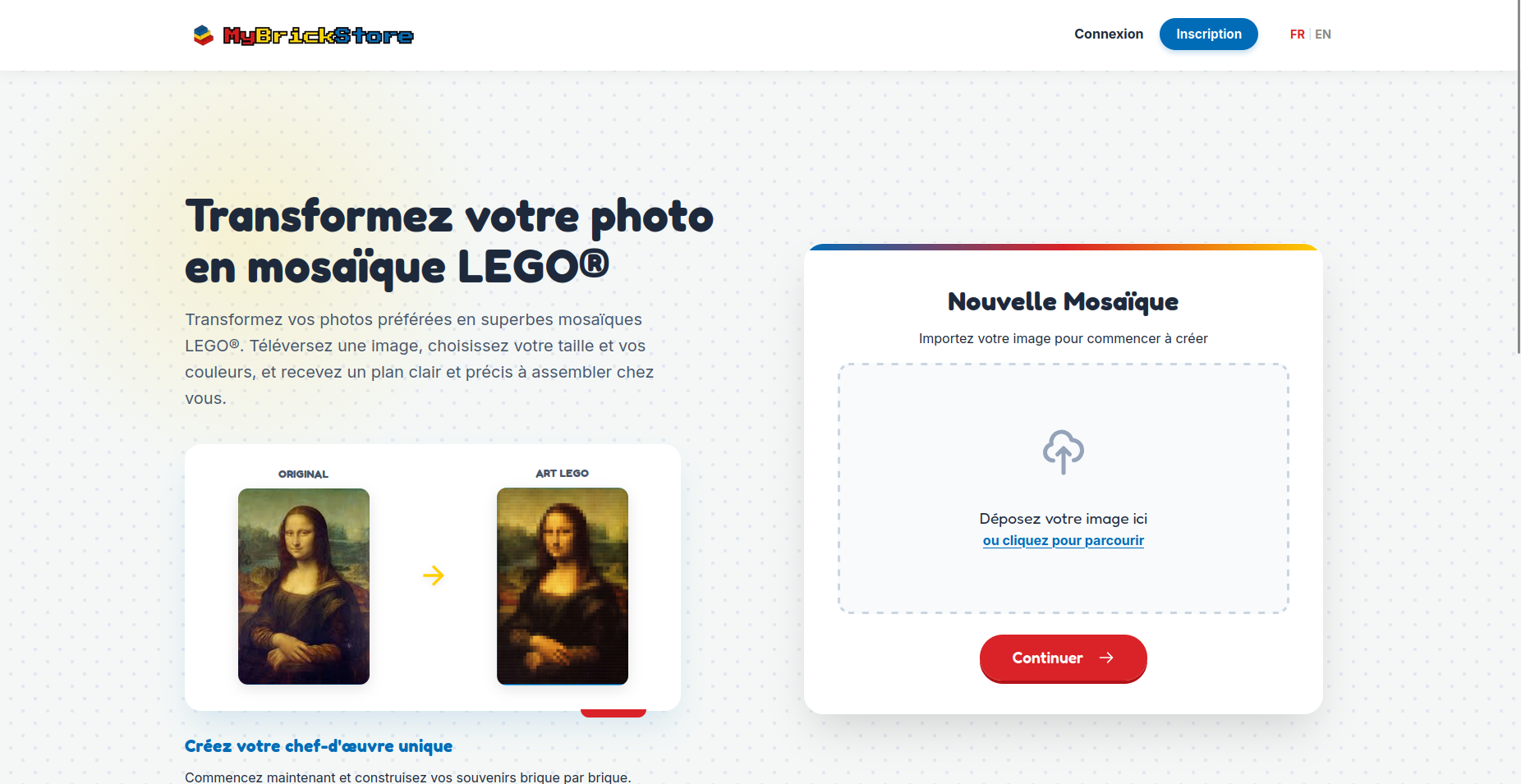Click the arrow icon on the Continuer button
1521x784 pixels.
click(1106, 658)
